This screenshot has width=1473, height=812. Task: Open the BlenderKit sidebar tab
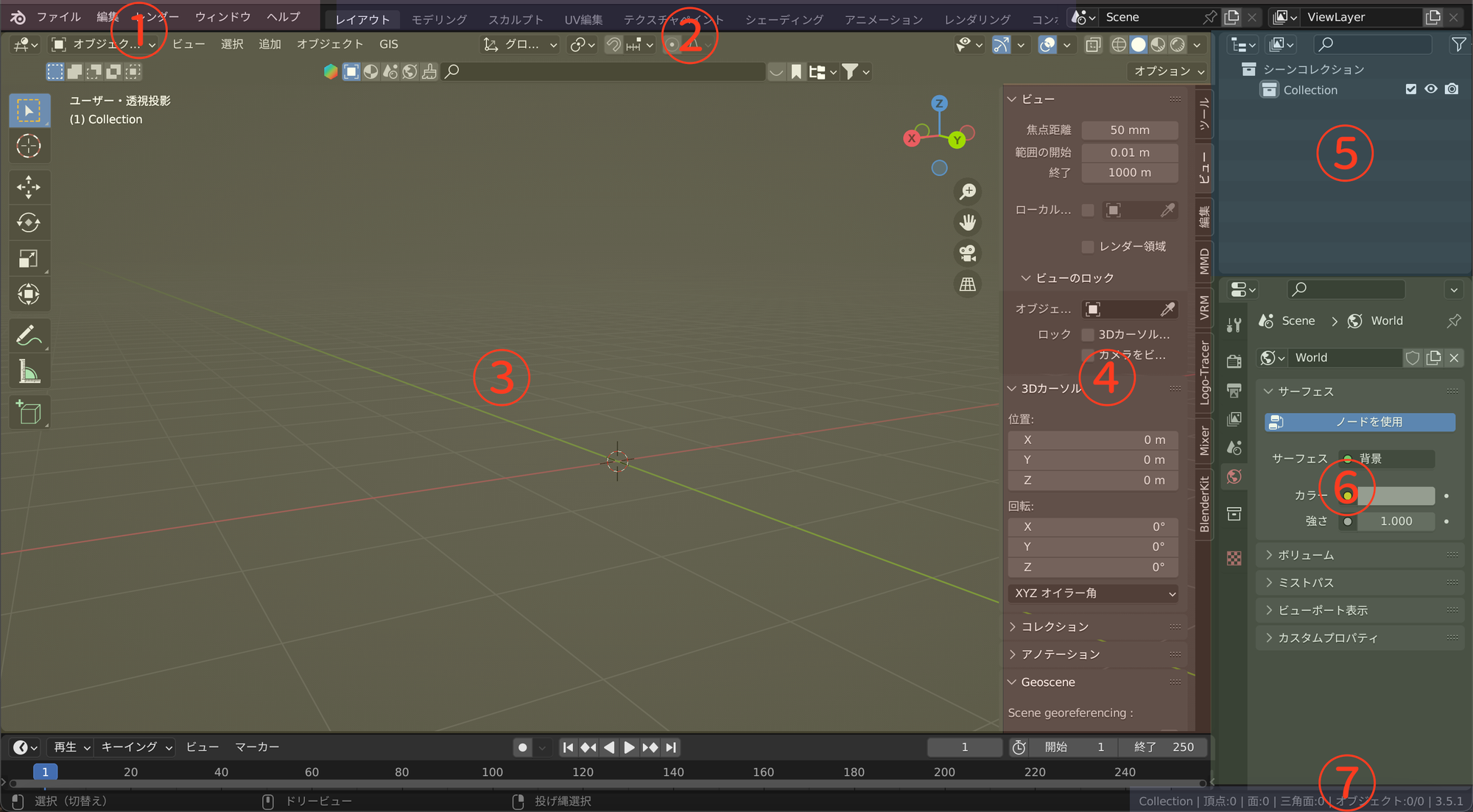point(1204,504)
